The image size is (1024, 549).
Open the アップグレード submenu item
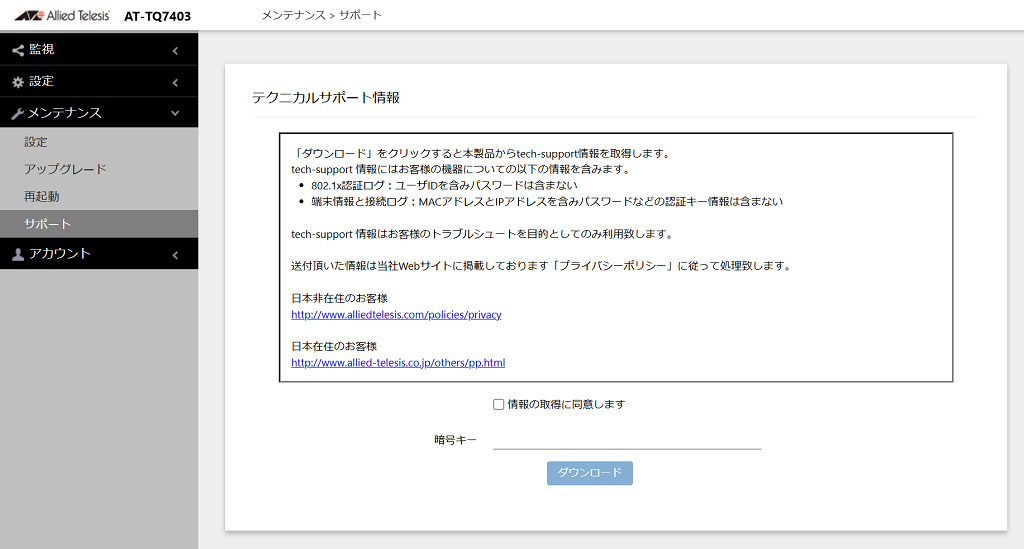click(x=99, y=169)
